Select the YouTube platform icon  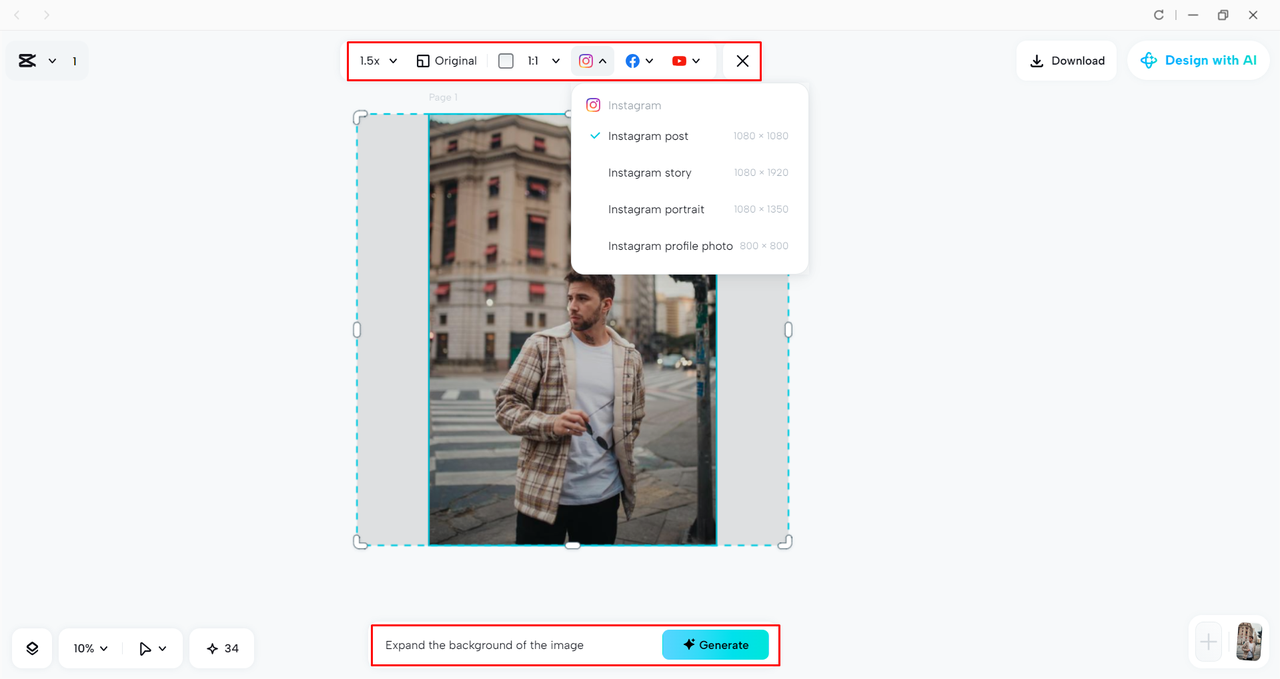[681, 60]
